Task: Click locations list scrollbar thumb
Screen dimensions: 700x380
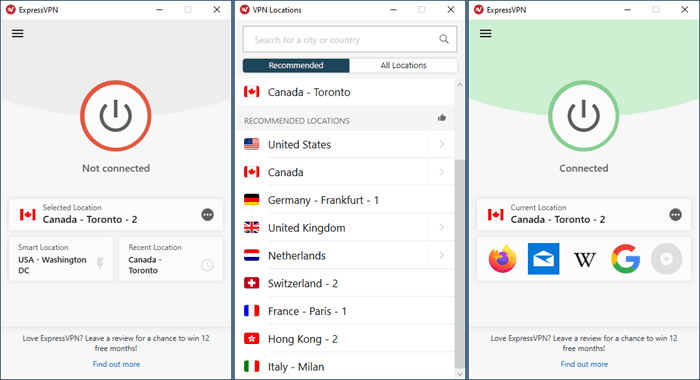Action: coord(459,263)
